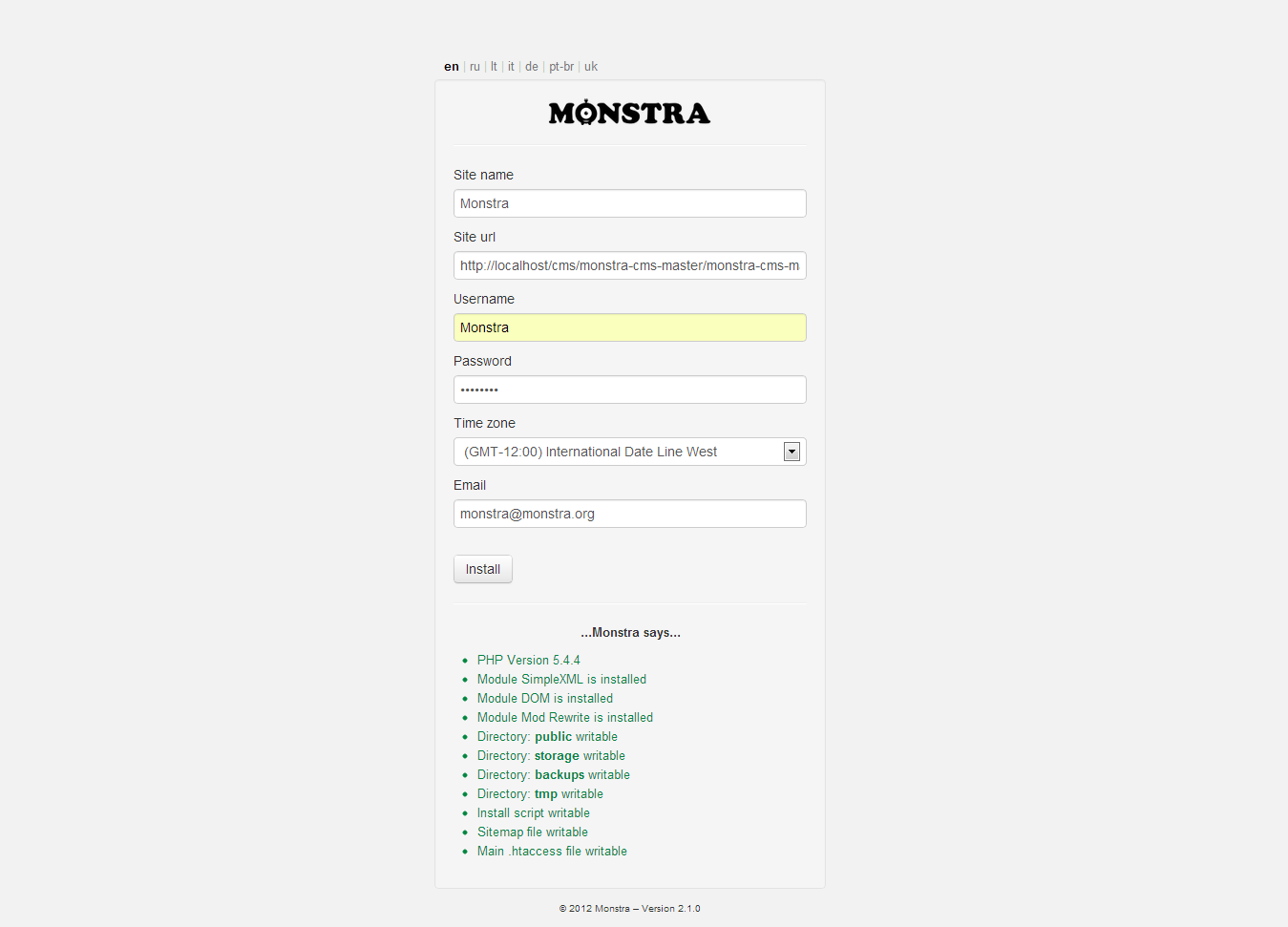This screenshot has height=927, width=1288.
Task: Switch language to Brazilian Portuguese (pt-br)
Action: pyautogui.click(x=561, y=67)
